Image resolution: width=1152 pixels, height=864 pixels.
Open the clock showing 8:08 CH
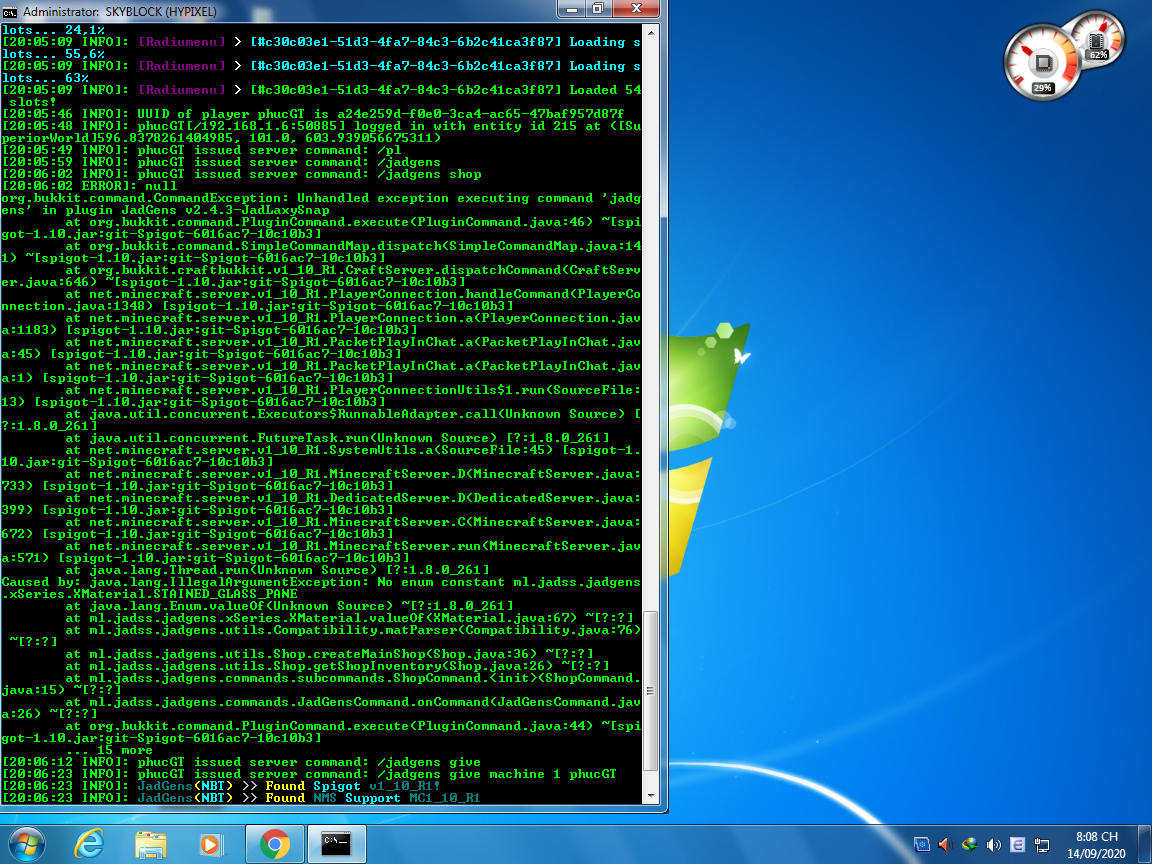pyautogui.click(x=1097, y=844)
